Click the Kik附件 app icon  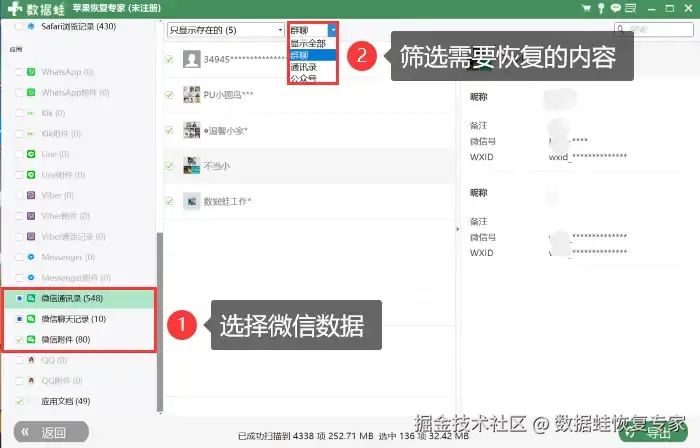click(x=31, y=133)
